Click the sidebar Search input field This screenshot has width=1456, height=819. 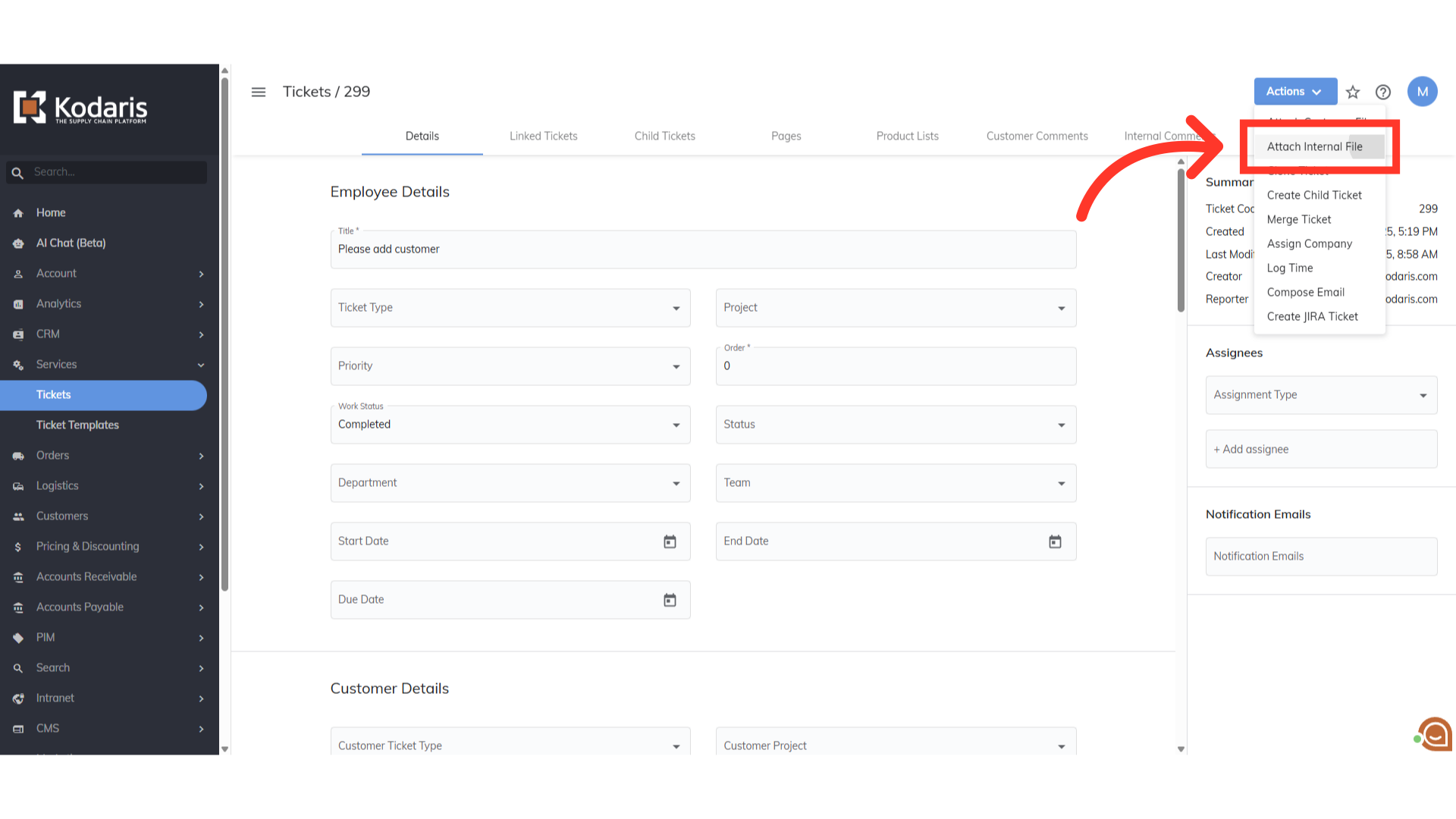tap(114, 172)
